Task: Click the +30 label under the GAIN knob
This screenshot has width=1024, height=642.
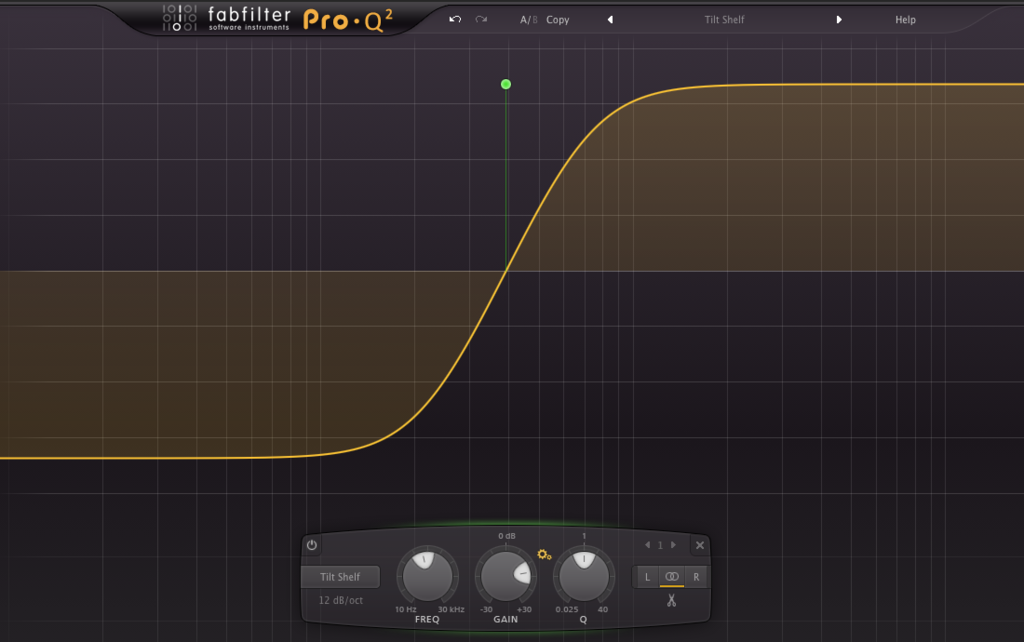Action: pos(524,609)
